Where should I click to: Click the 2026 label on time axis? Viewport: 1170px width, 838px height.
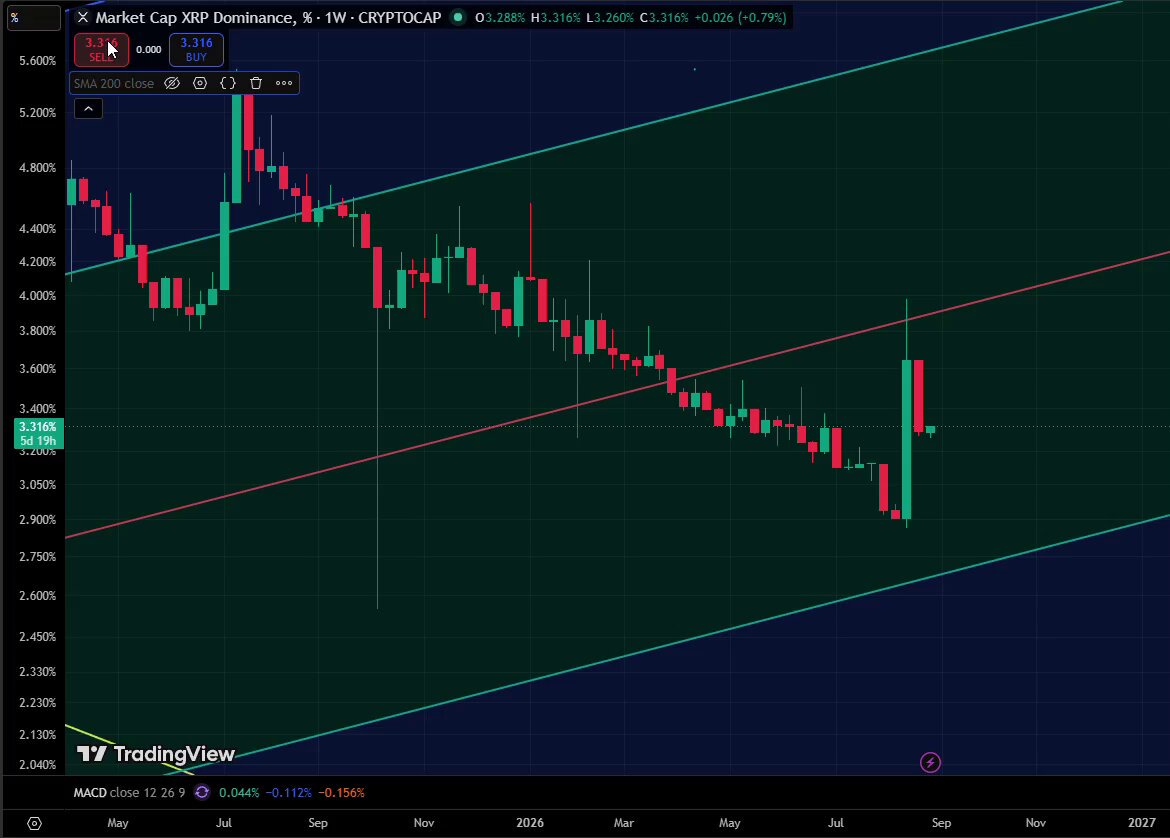pyautogui.click(x=530, y=822)
